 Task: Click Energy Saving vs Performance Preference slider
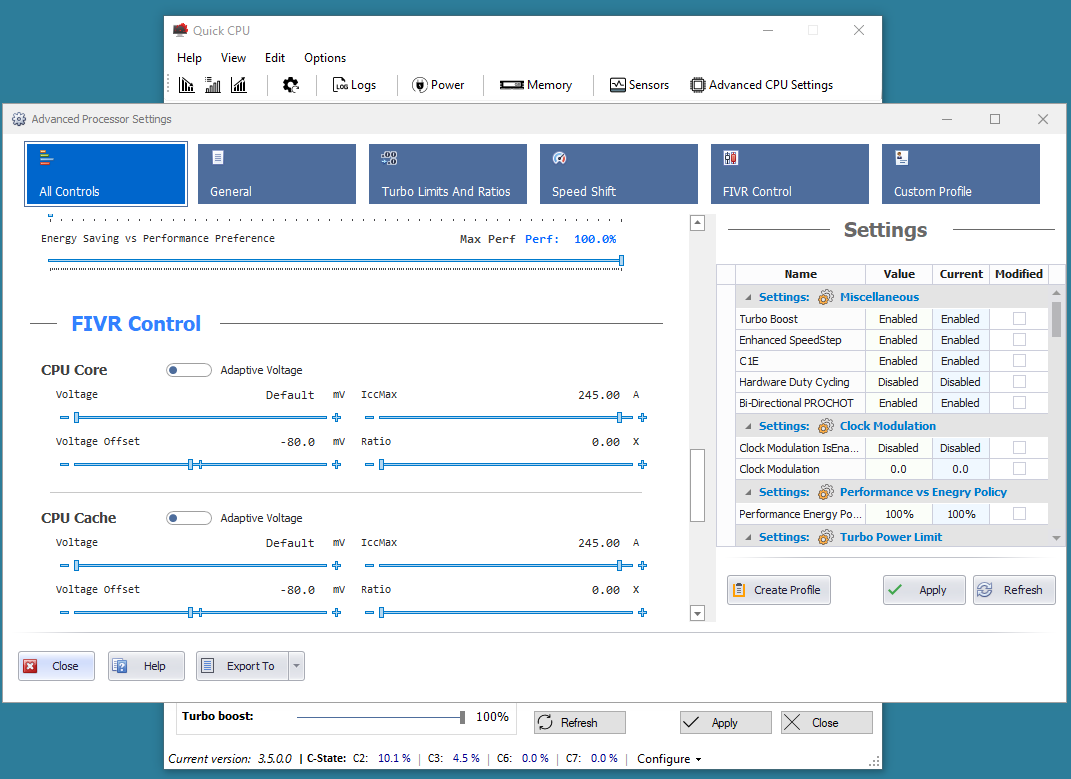coord(335,260)
